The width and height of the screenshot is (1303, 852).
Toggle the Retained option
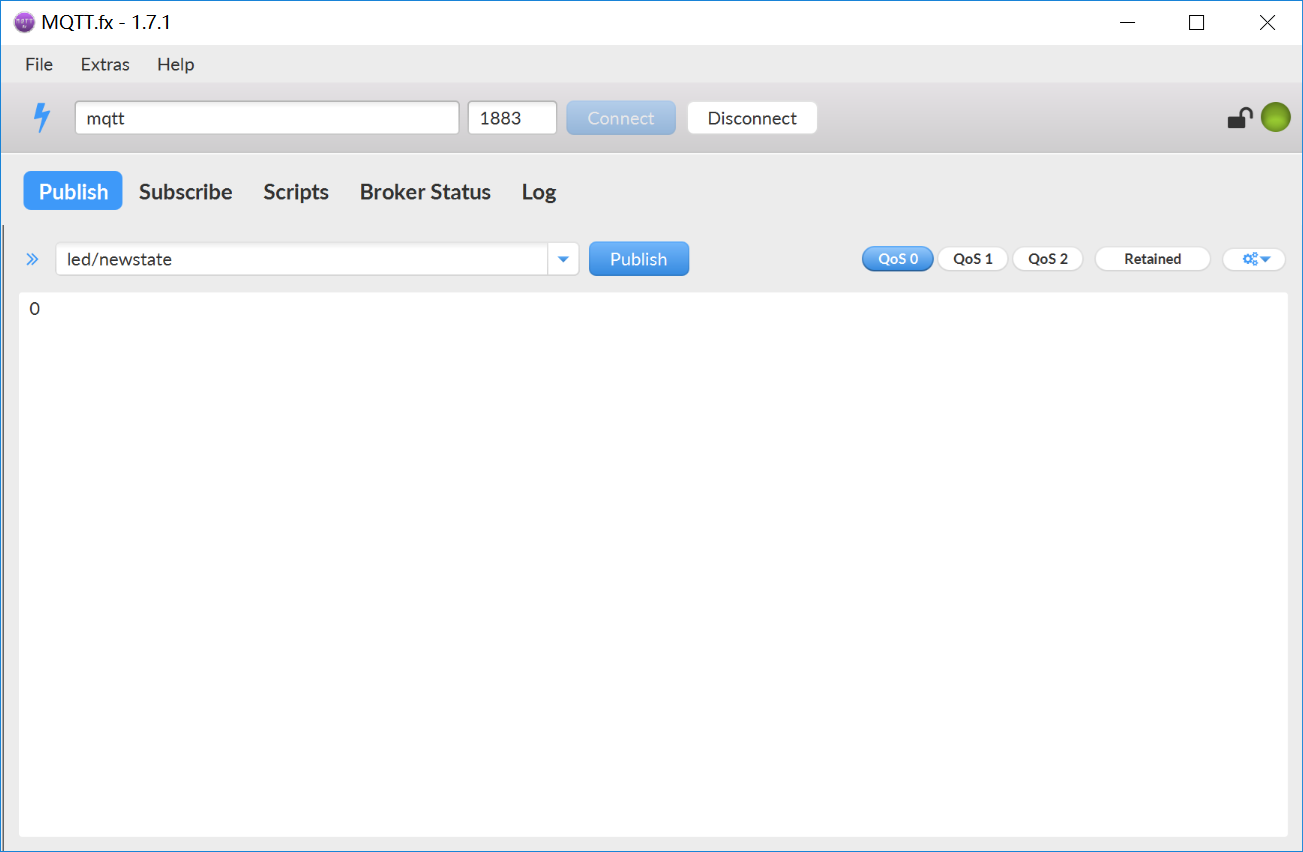pyautogui.click(x=1152, y=259)
